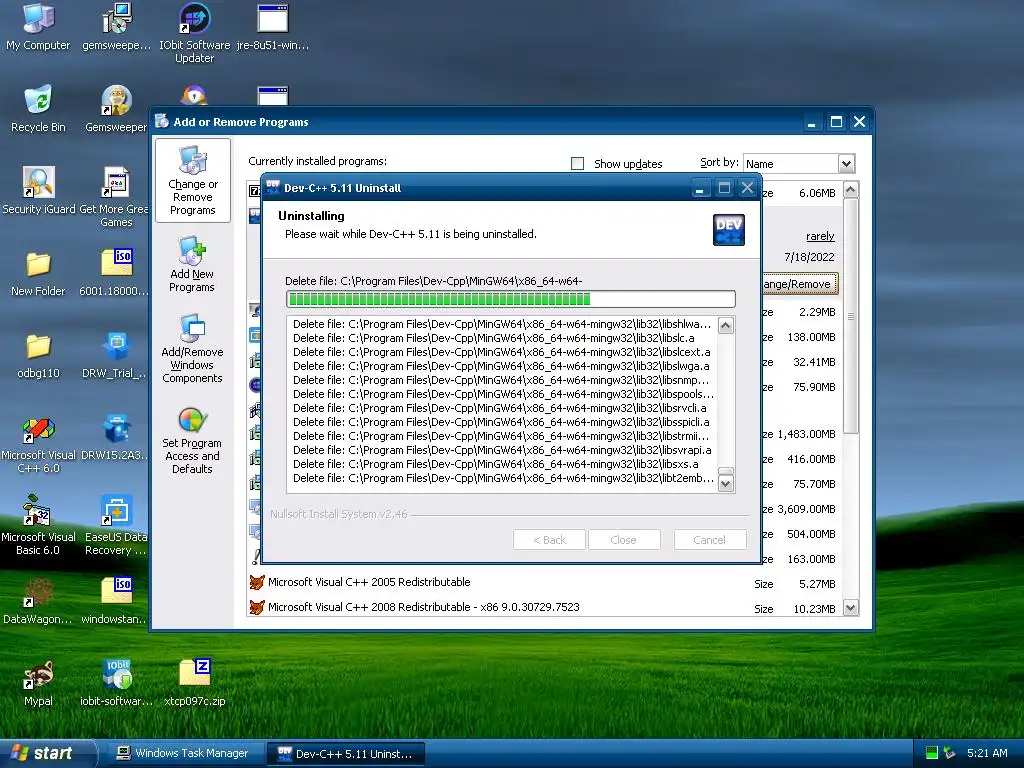Select the windowstan ISO file
The height and width of the screenshot is (768, 1024).
coord(116,601)
